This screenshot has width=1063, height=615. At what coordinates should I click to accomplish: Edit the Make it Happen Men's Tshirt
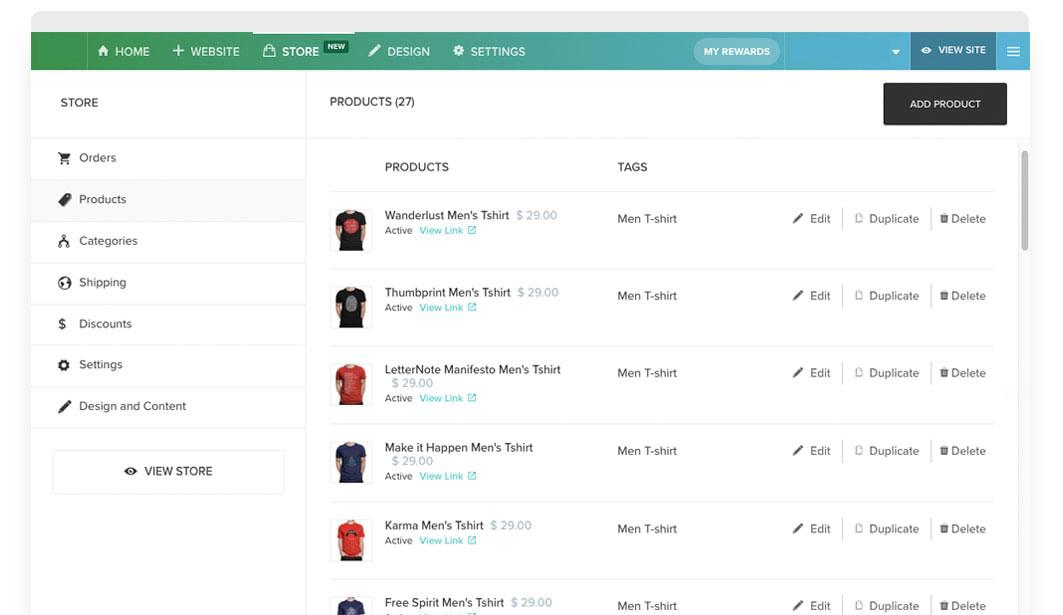tap(811, 451)
